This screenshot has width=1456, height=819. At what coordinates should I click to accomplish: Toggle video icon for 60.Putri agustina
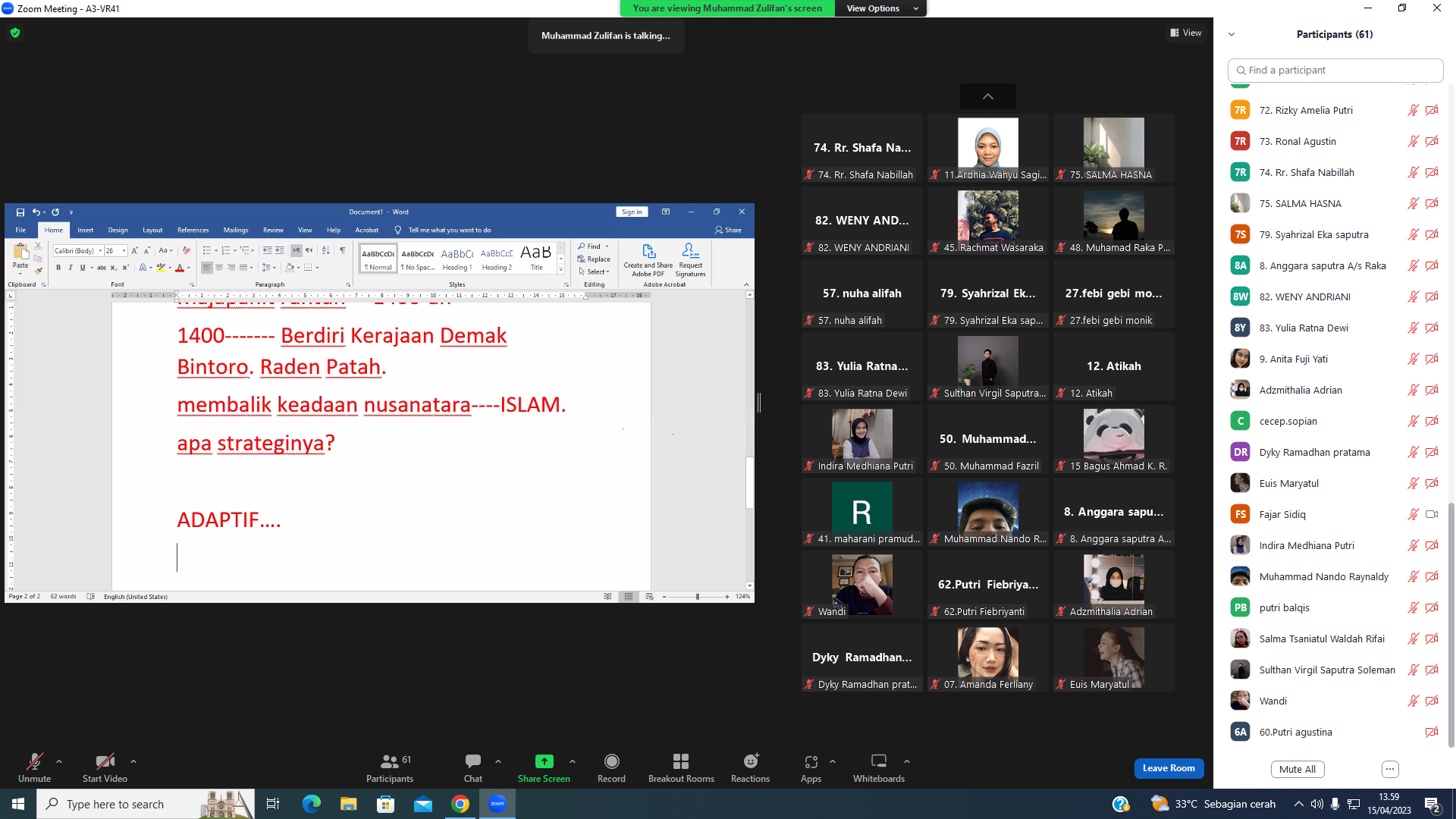(x=1432, y=732)
